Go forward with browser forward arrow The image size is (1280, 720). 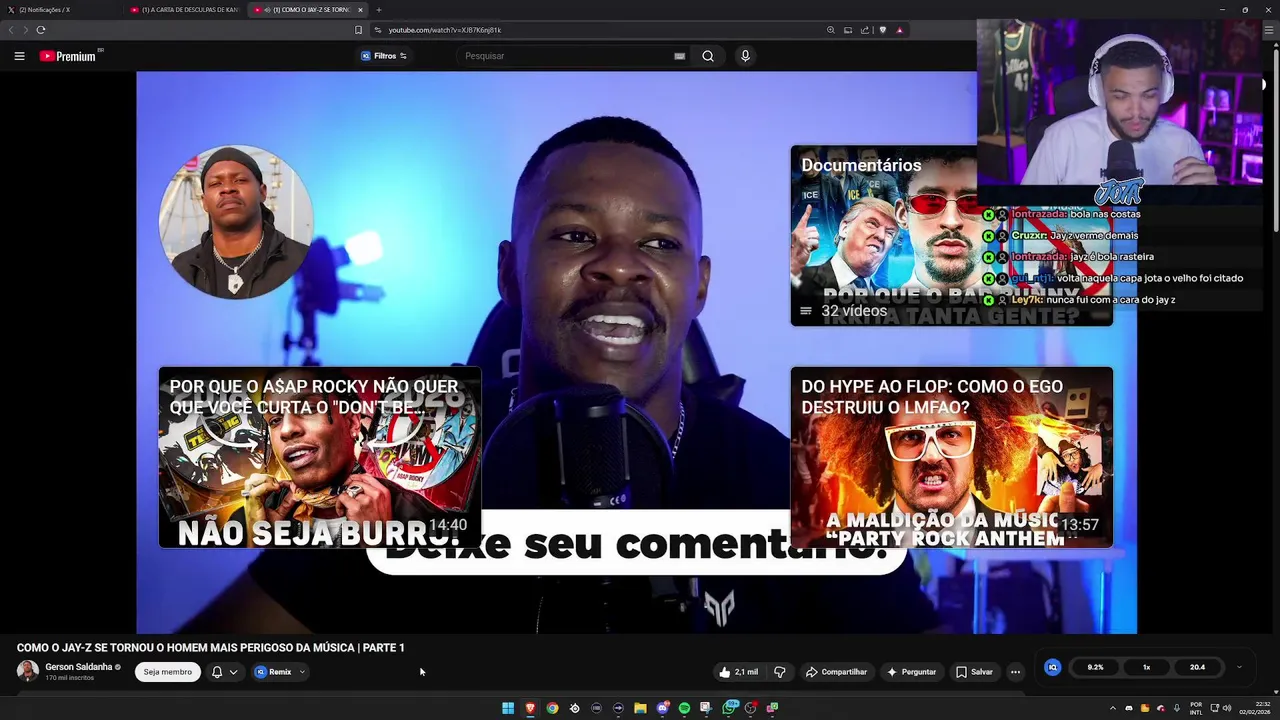tap(25, 30)
